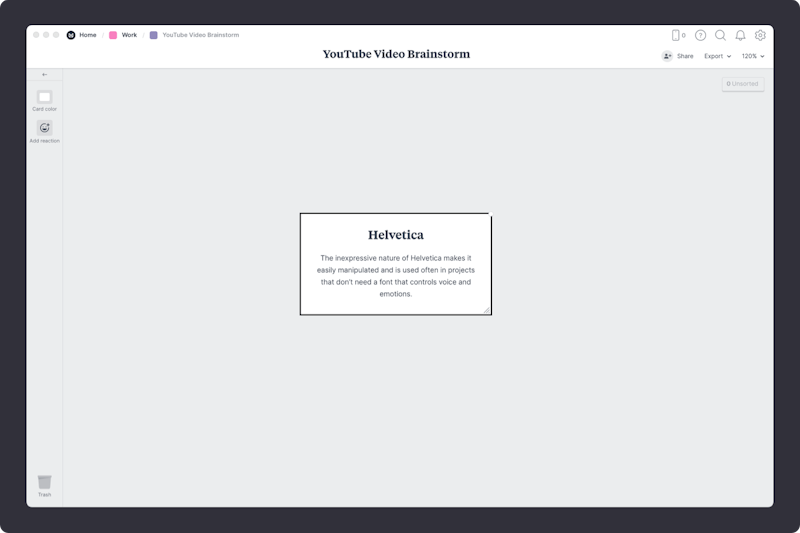Expand the Export dropdown
The height and width of the screenshot is (533, 800).
point(717,56)
